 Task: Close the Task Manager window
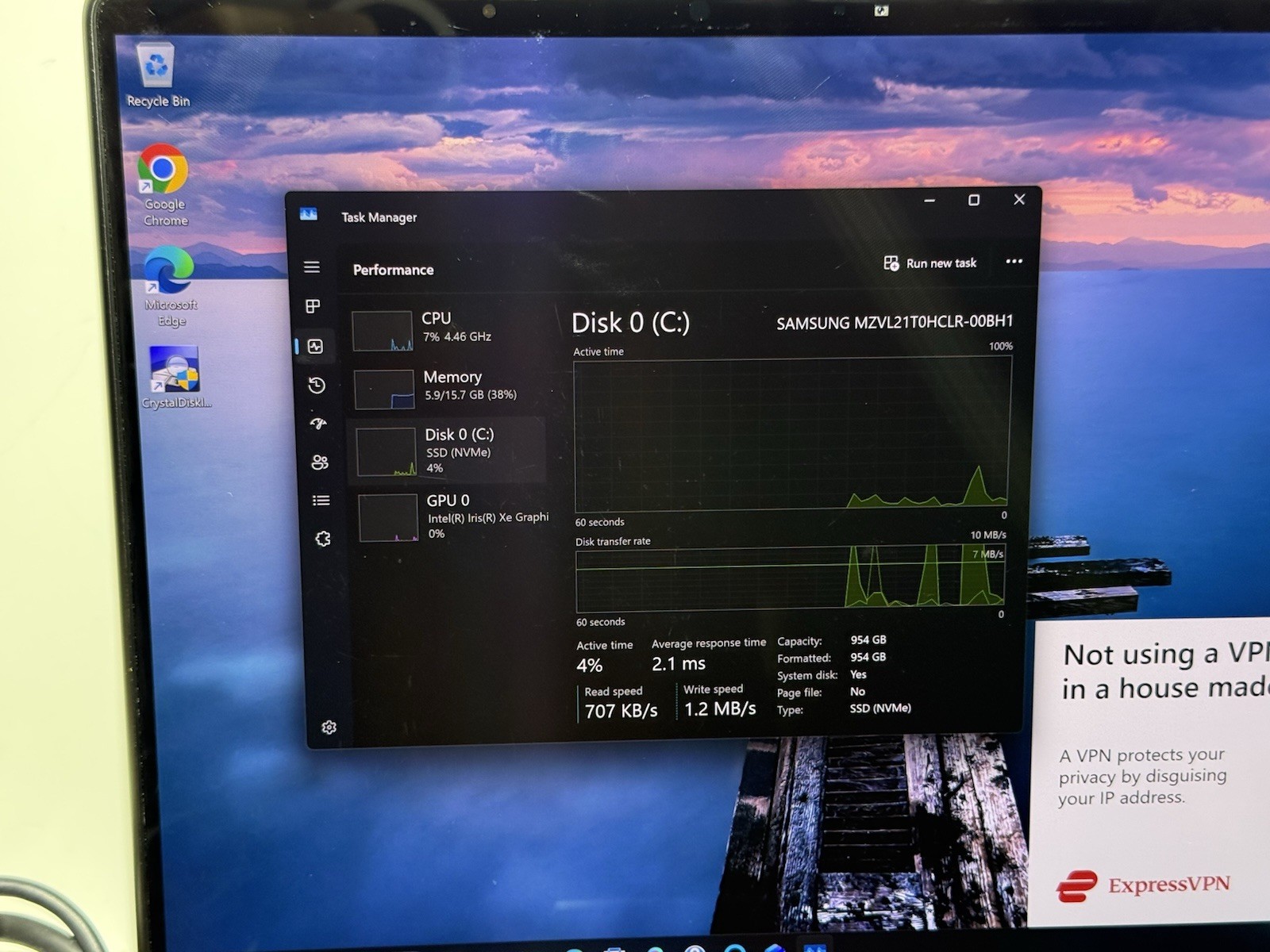click(1019, 199)
